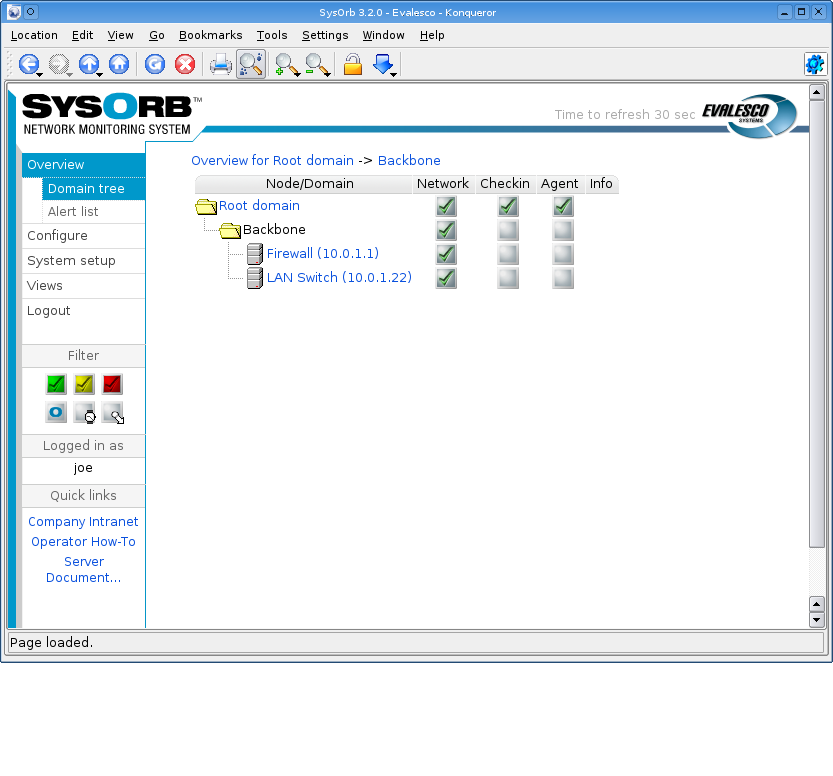Viewport: 833px width, 776px height.
Task: Click the Root domain tree link
Action: [x=259, y=206]
